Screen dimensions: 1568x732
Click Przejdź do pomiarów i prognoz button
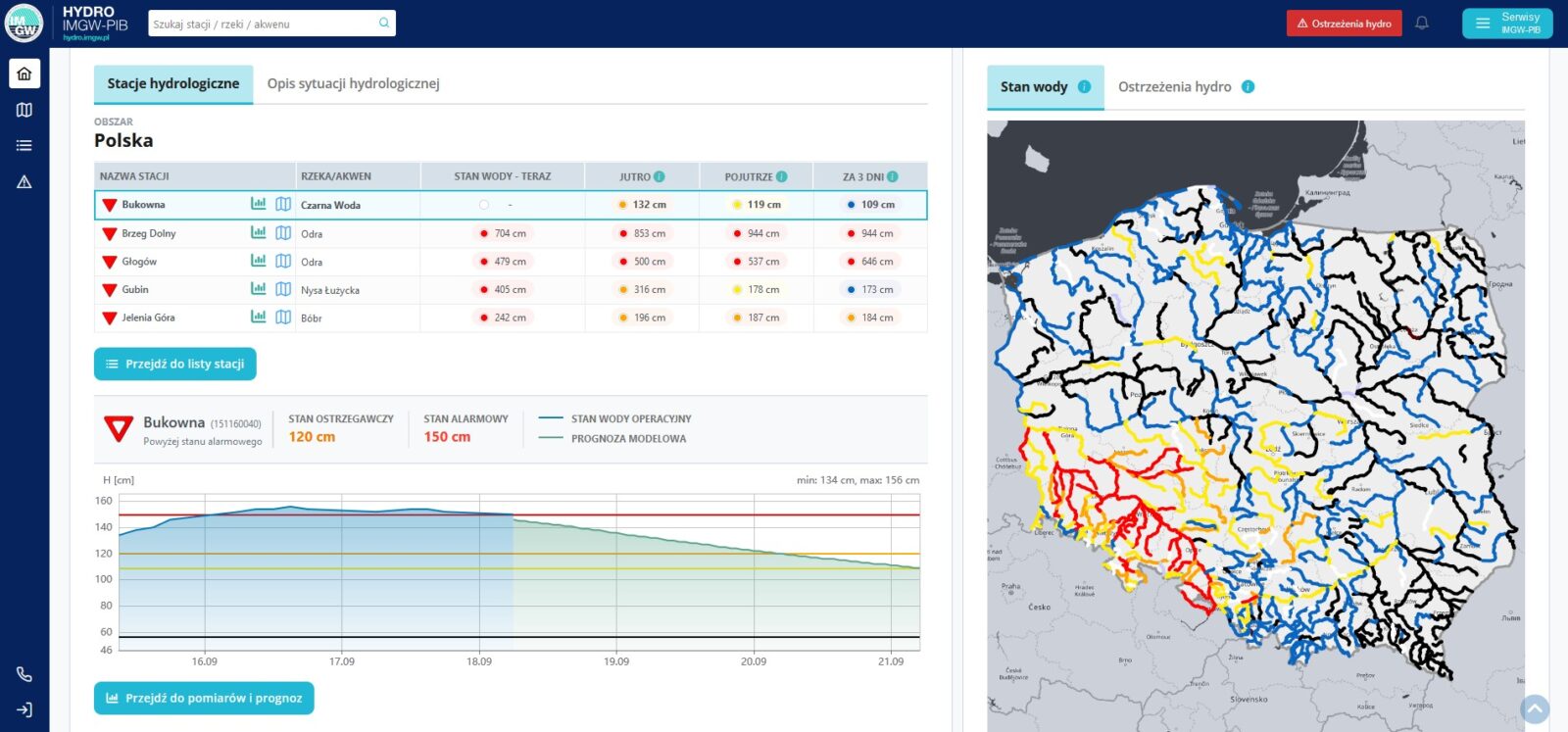pyautogui.click(x=204, y=698)
